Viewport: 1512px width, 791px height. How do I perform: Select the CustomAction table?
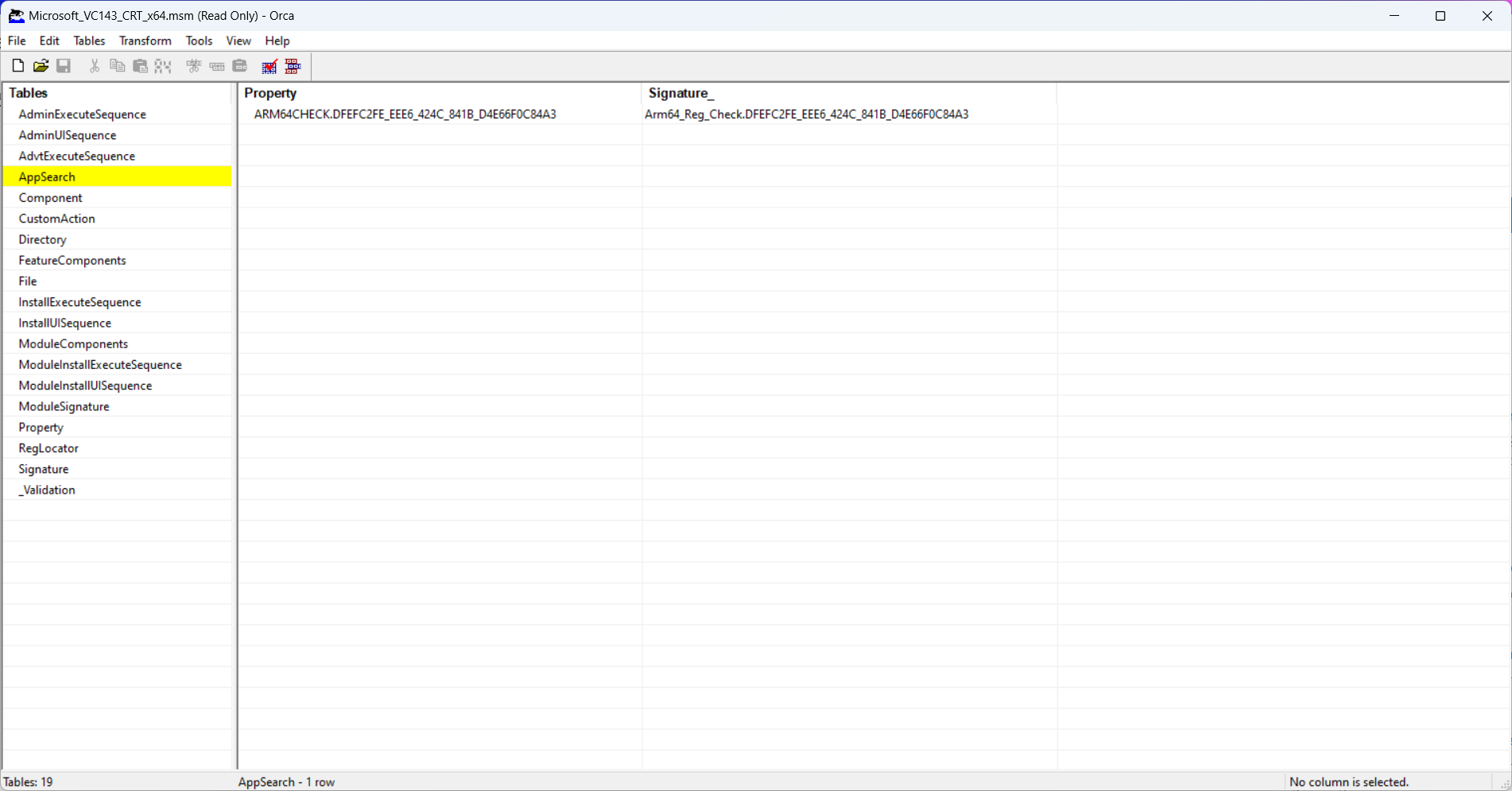point(118,219)
